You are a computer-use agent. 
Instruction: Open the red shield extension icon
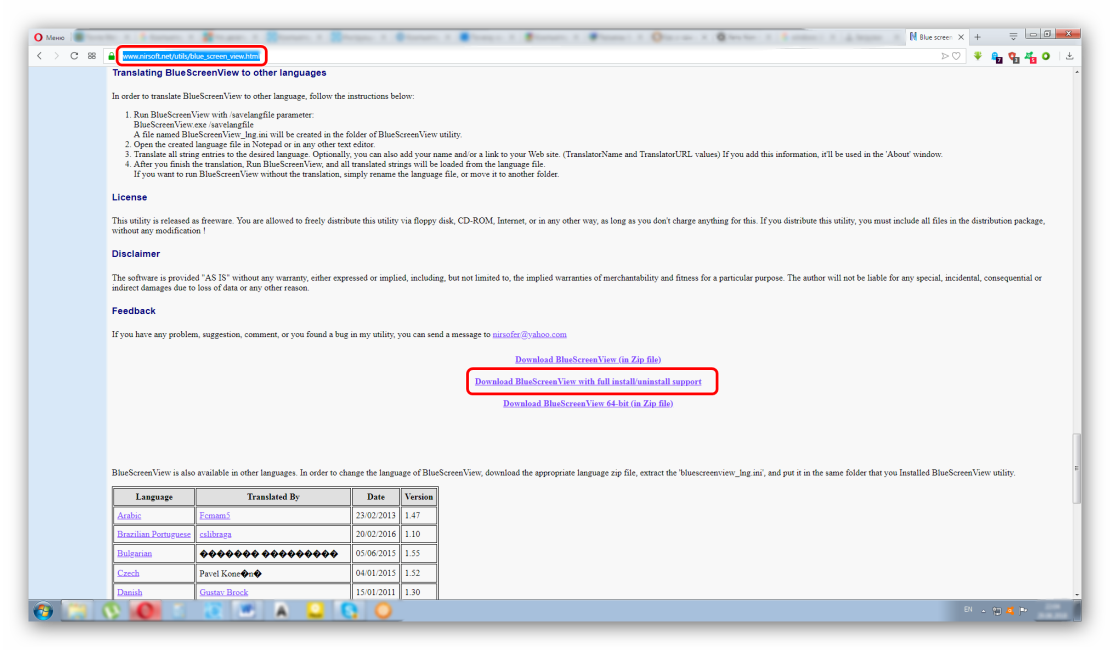click(1013, 57)
